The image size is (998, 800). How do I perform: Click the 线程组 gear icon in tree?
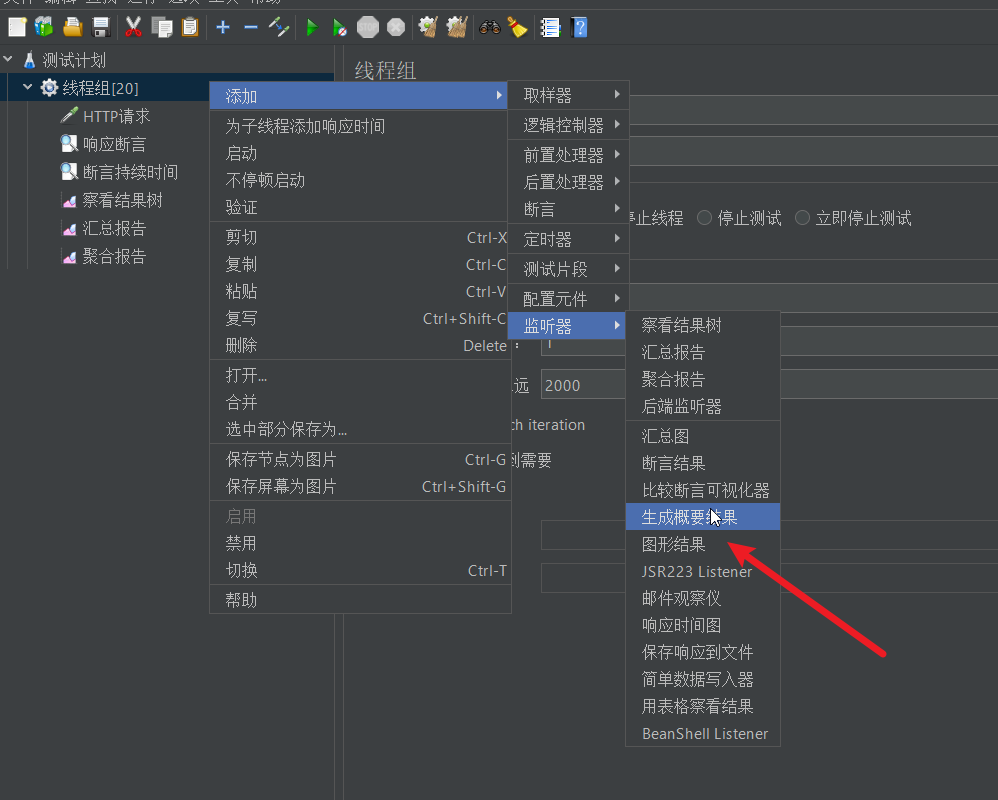pyautogui.click(x=49, y=88)
